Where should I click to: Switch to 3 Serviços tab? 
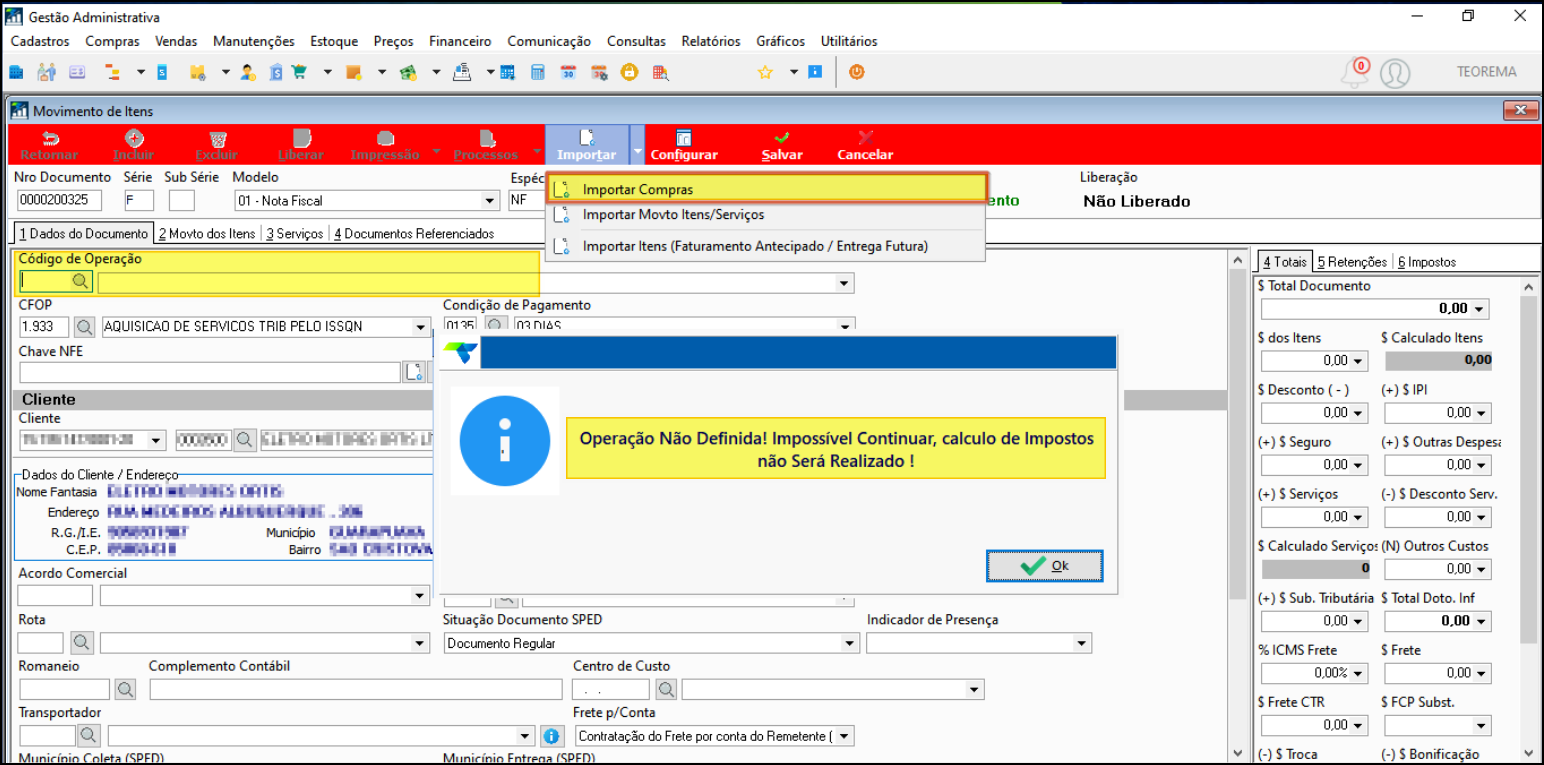tap(294, 233)
